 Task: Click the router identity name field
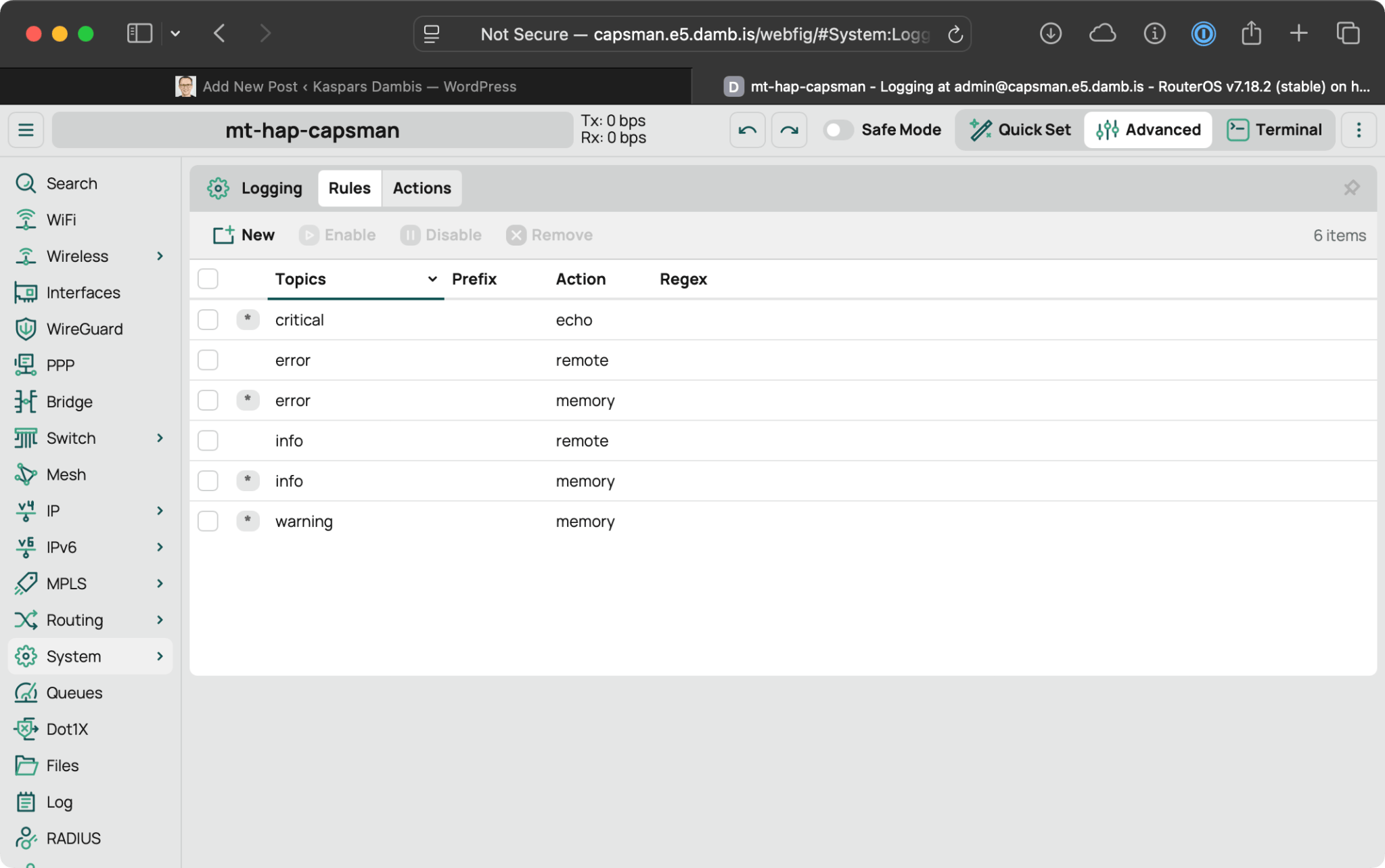coord(313,129)
